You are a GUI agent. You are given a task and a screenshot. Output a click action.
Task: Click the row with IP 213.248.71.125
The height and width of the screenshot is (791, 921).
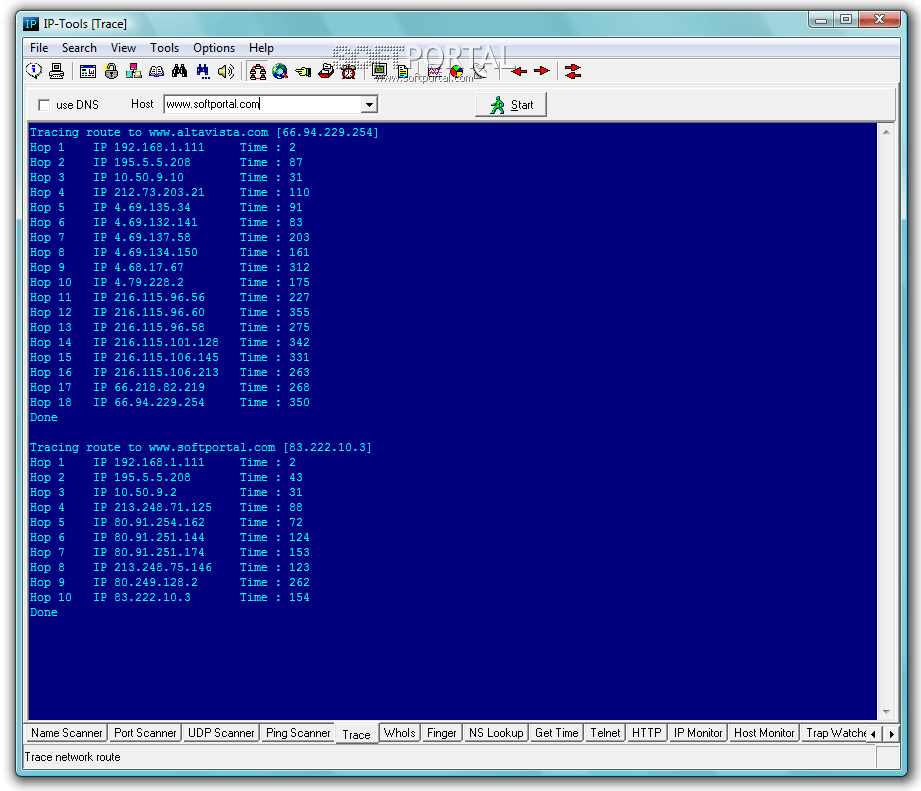click(x=166, y=507)
